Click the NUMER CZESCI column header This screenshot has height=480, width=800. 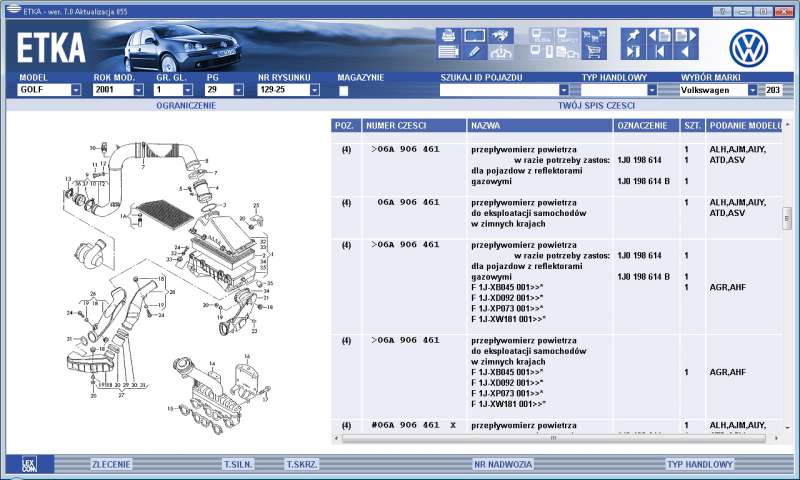(x=414, y=125)
